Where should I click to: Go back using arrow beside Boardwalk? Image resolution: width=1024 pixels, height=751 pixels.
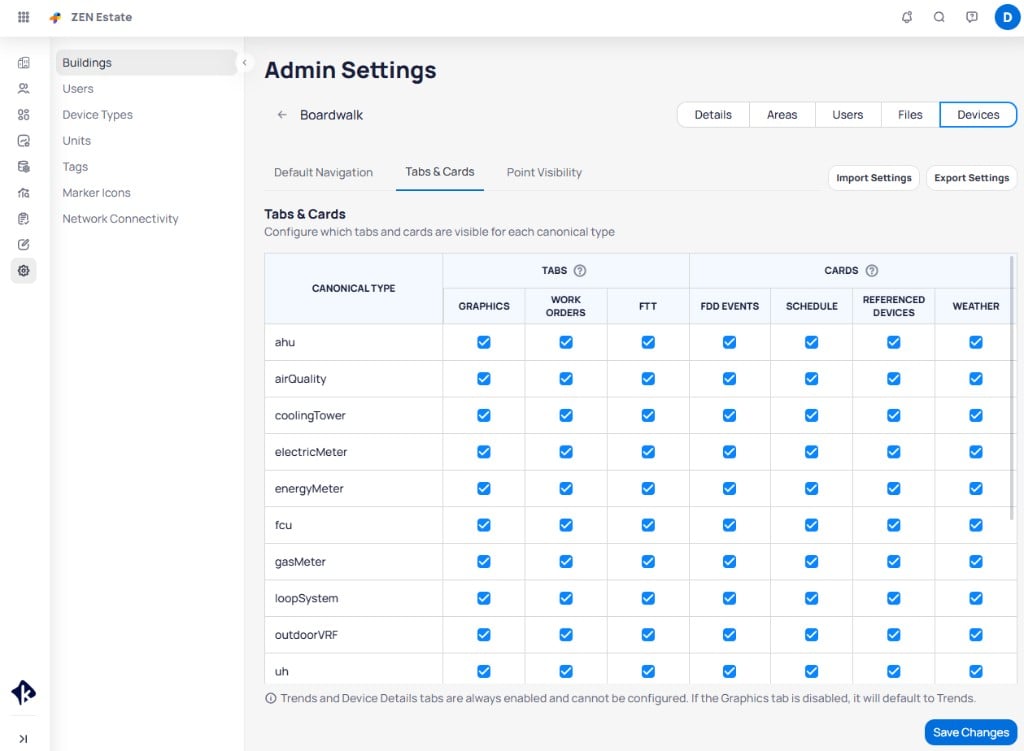click(x=282, y=115)
